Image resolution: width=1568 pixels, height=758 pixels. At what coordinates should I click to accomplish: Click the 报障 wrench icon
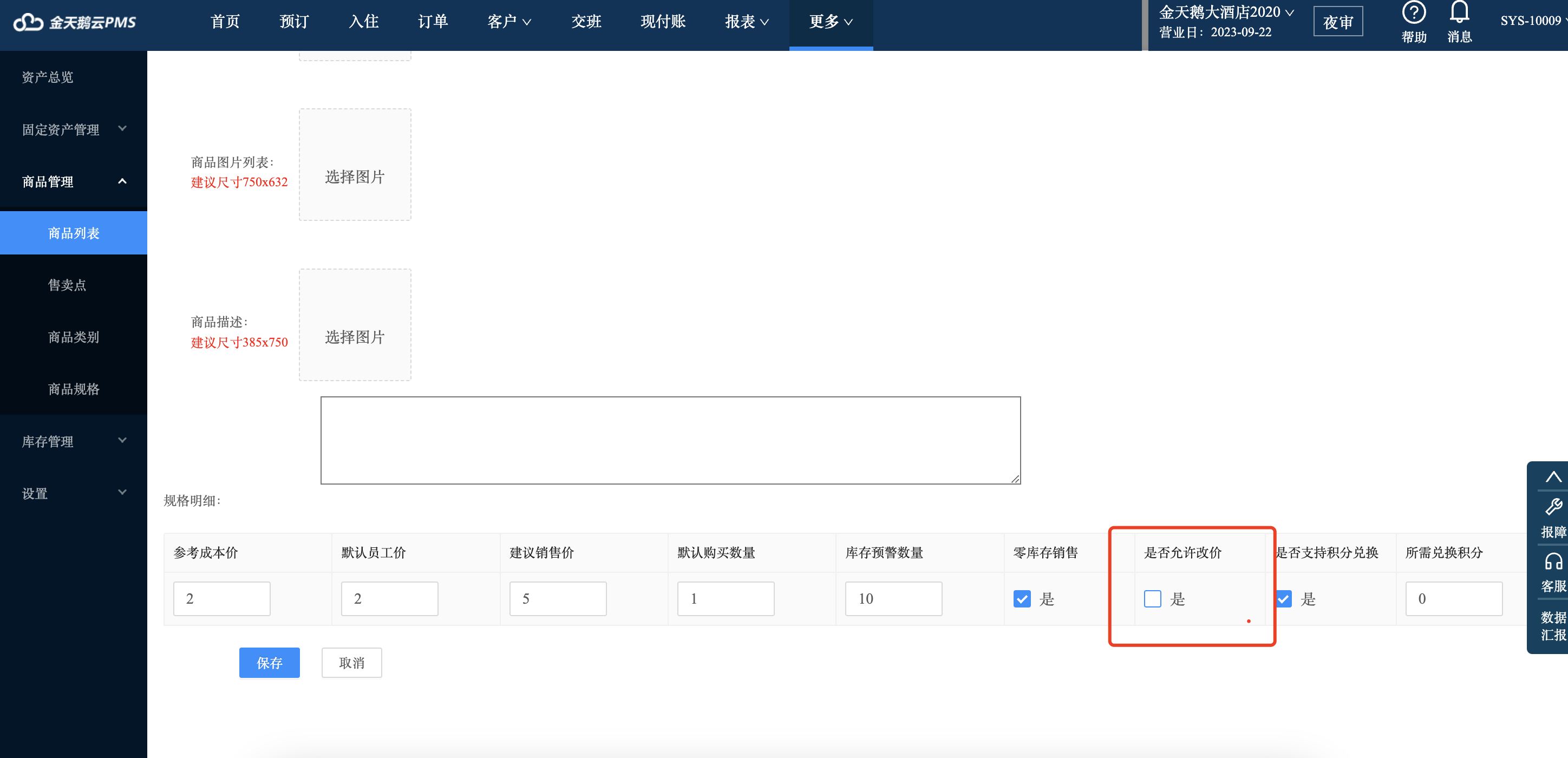(x=1553, y=507)
